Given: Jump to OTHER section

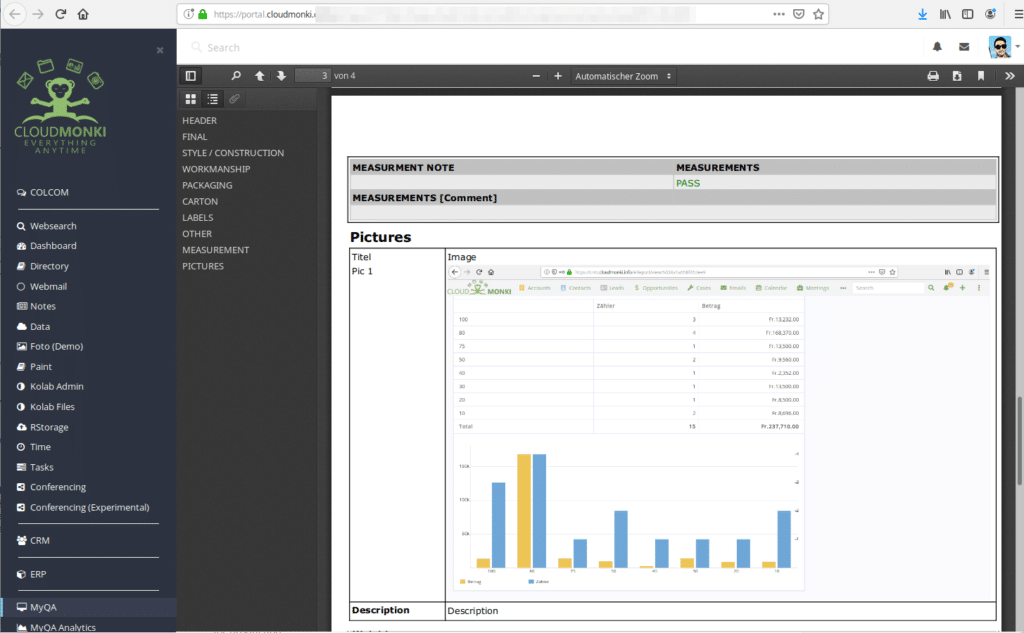Looking at the screenshot, I should point(197,233).
